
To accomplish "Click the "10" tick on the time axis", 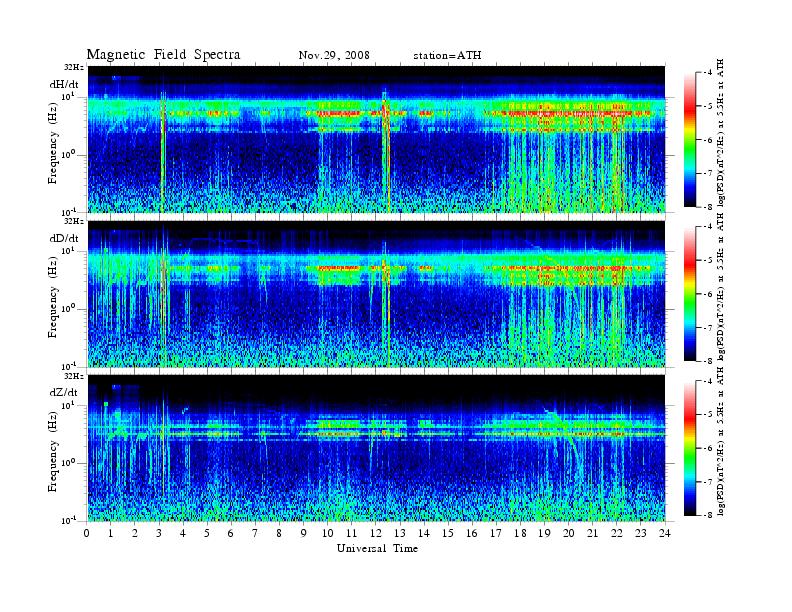I will [327, 533].
